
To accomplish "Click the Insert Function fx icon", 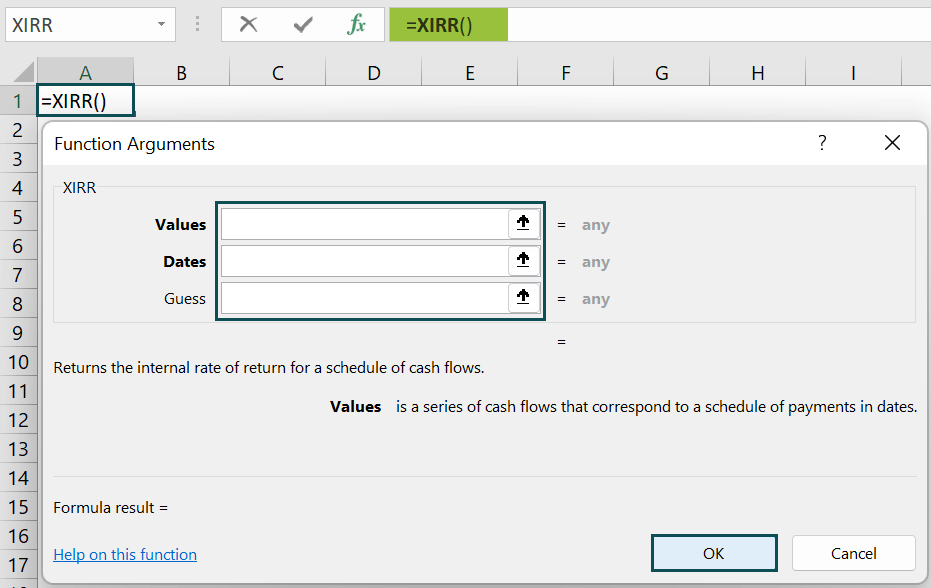I will 357,25.
